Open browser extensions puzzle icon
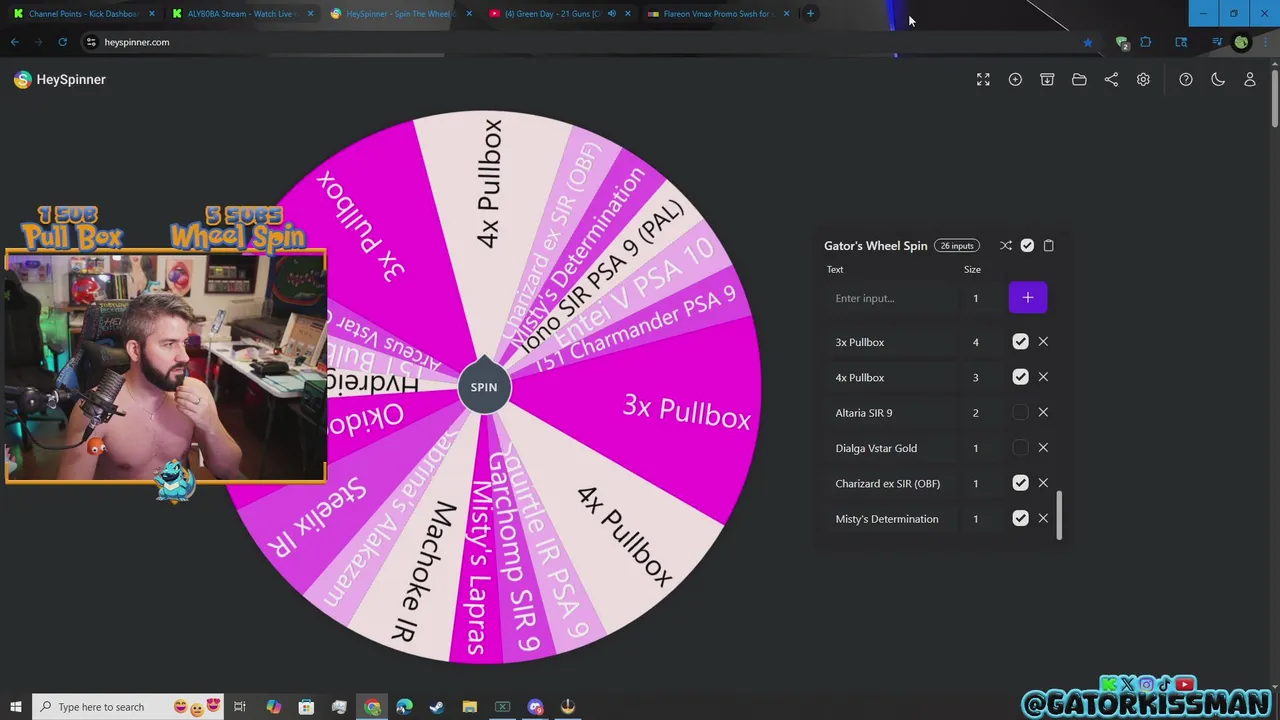Screen dimensions: 1280x720 click(1146, 42)
